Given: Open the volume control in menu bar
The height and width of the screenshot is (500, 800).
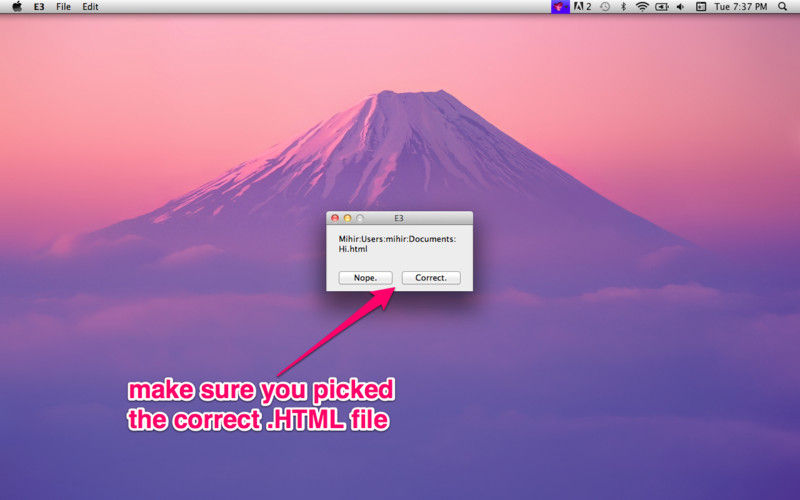Looking at the screenshot, I should pos(680,7).
